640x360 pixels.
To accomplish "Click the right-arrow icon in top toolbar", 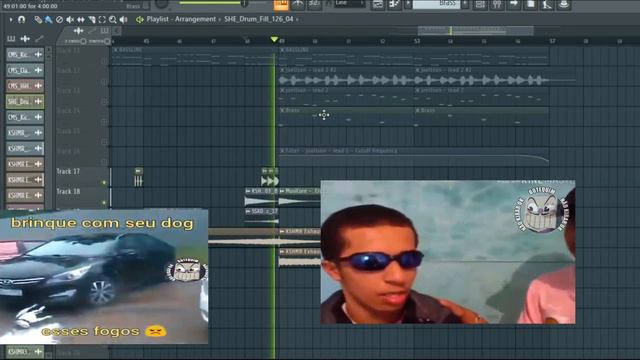I will click(514, 4).
